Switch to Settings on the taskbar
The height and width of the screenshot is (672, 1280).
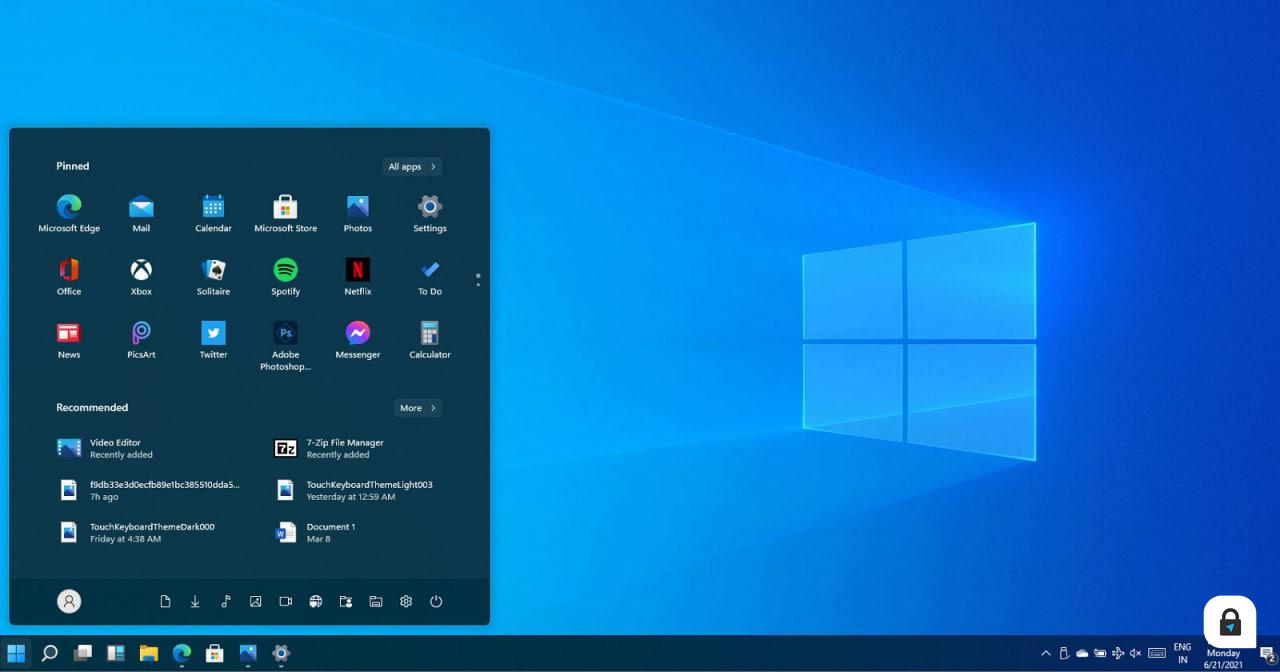281,653
